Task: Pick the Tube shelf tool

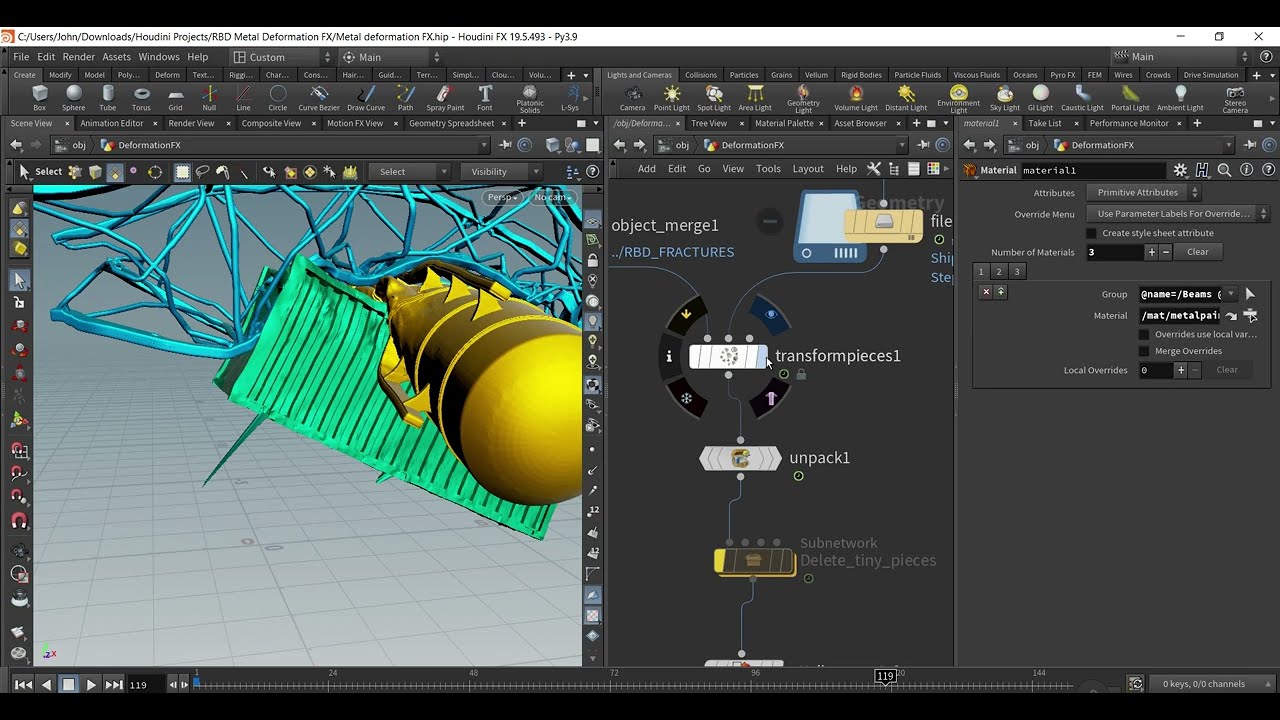Action: pyautogui.click(x=107, y=98)
